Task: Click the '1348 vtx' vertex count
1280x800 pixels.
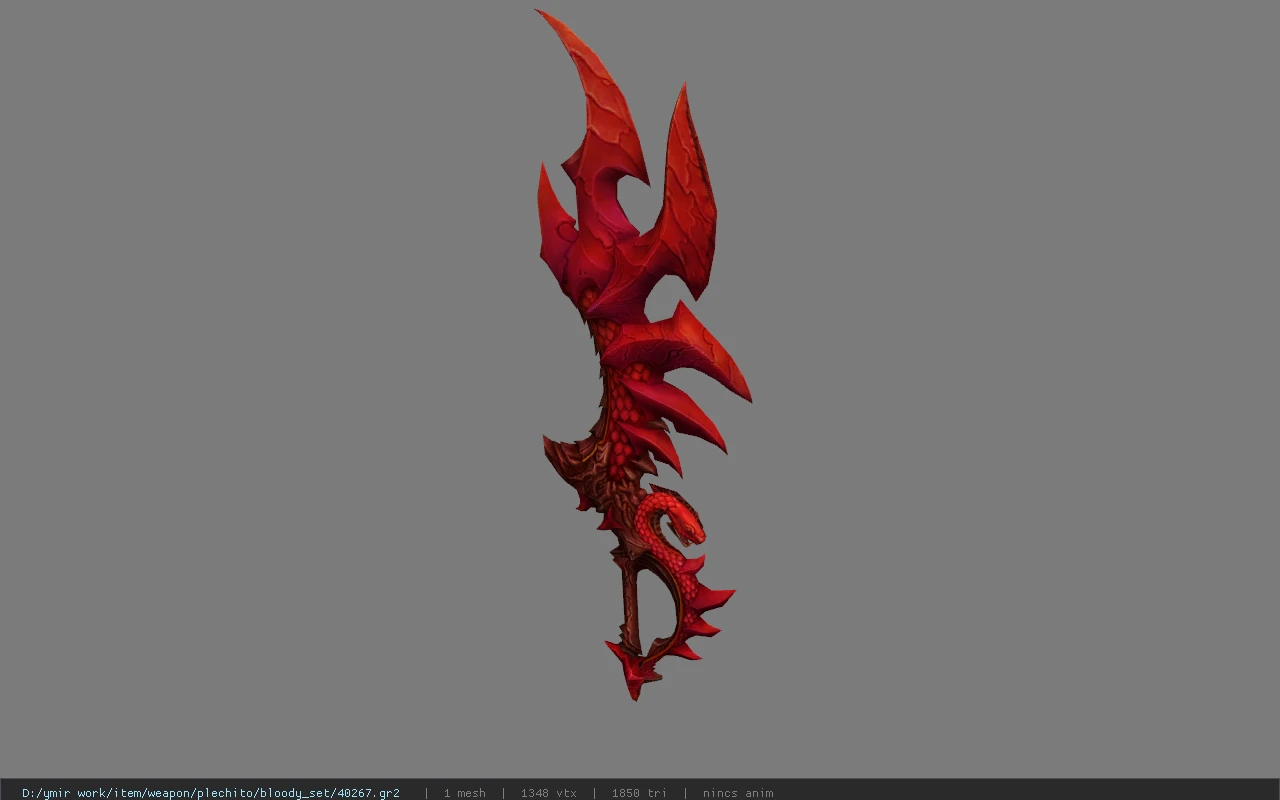Action: tap(549, 793)
